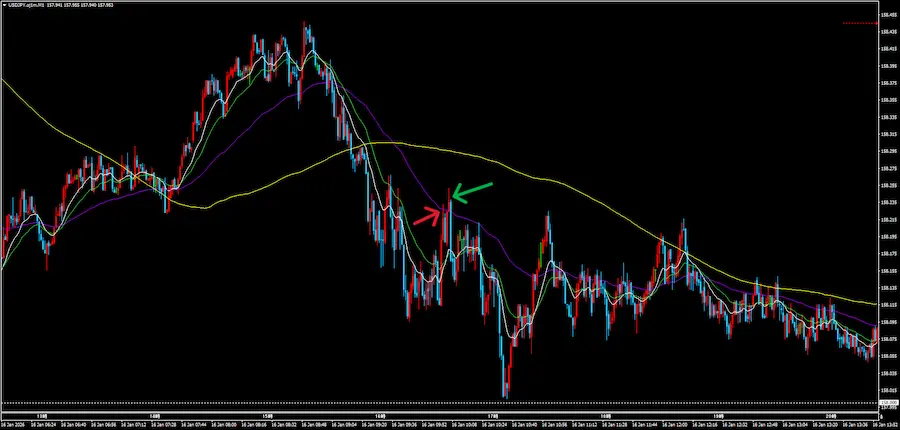Click the red dotted line at top right

858,22
